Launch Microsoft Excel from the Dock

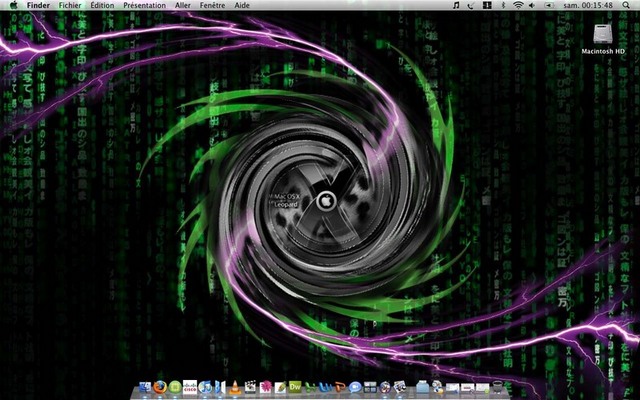tap(310, 387)
